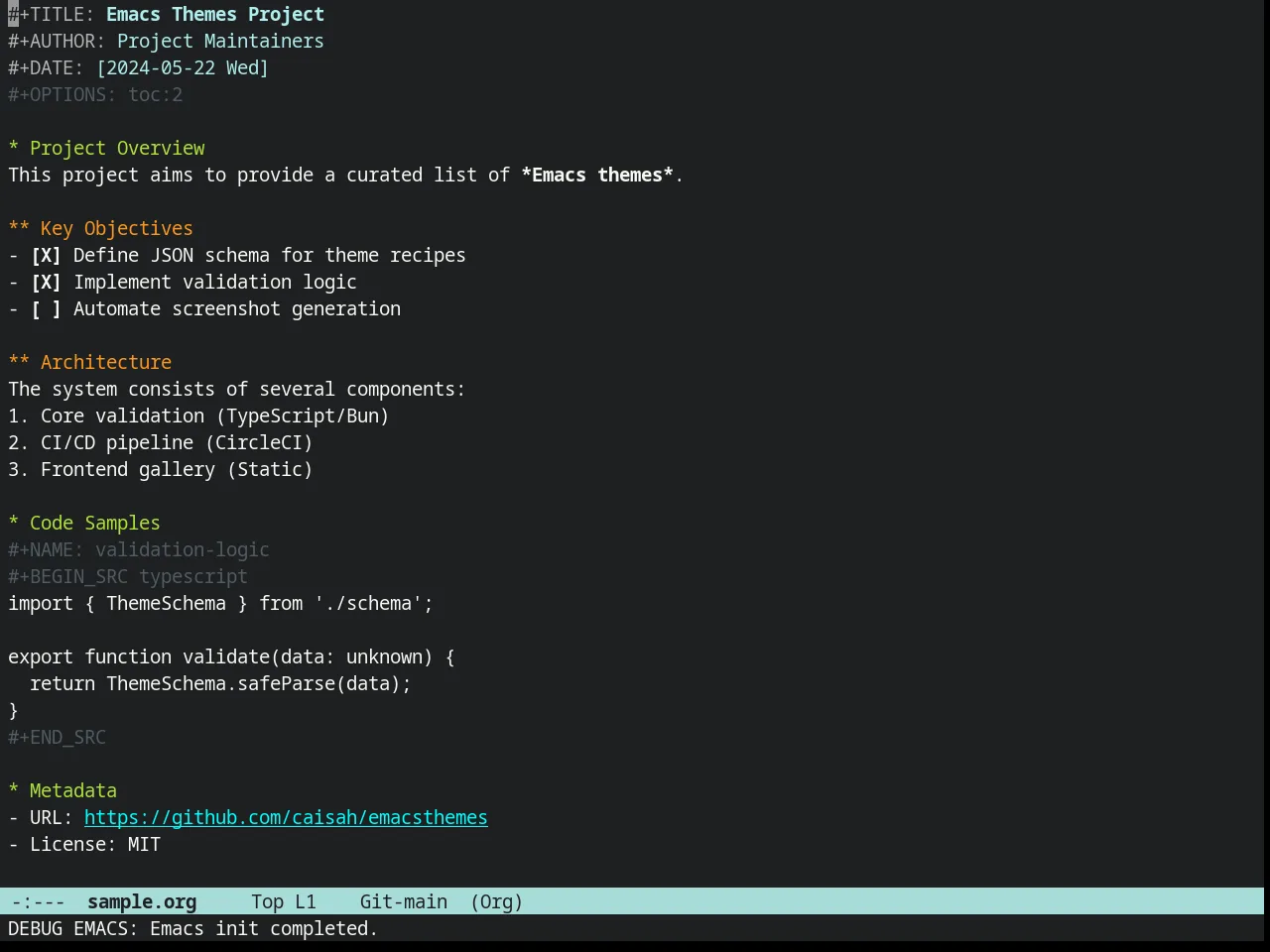Click sample.org buffer name in mode line

point(142,902)
